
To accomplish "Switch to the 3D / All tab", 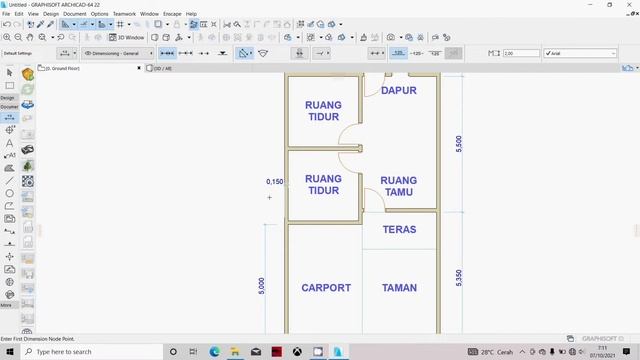I will (159, 69).
